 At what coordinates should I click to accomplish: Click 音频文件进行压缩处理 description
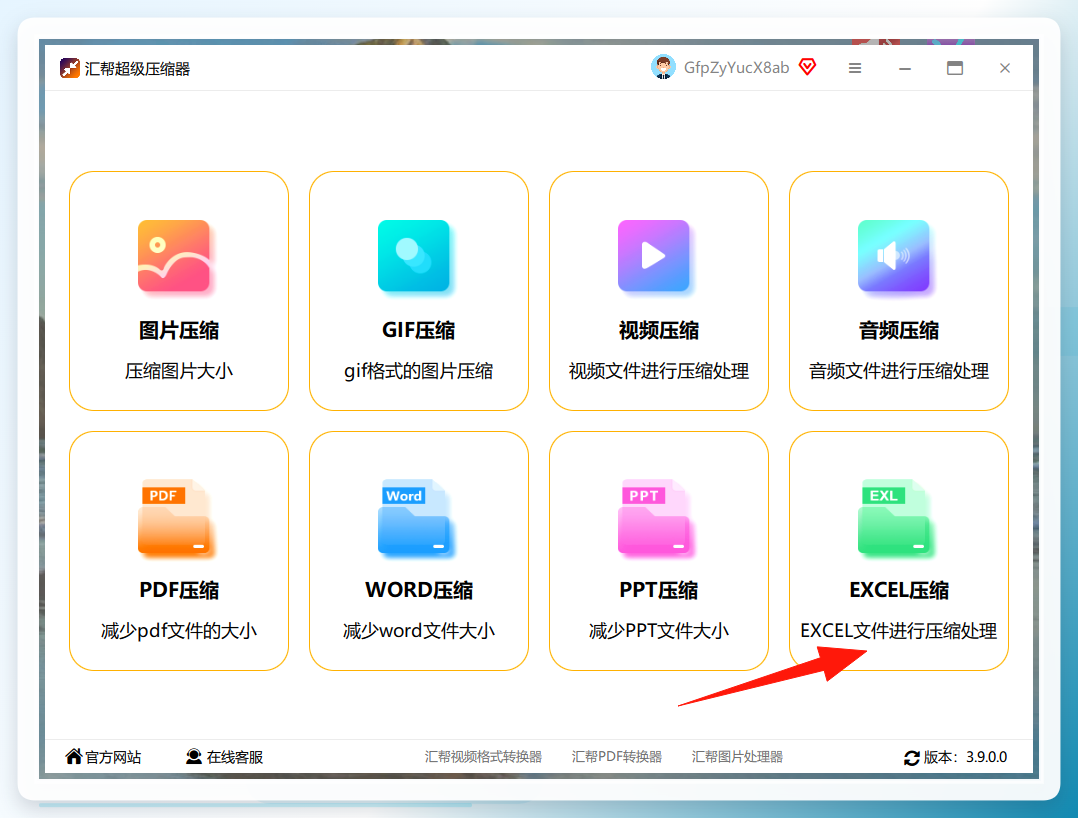coord(899,371)
